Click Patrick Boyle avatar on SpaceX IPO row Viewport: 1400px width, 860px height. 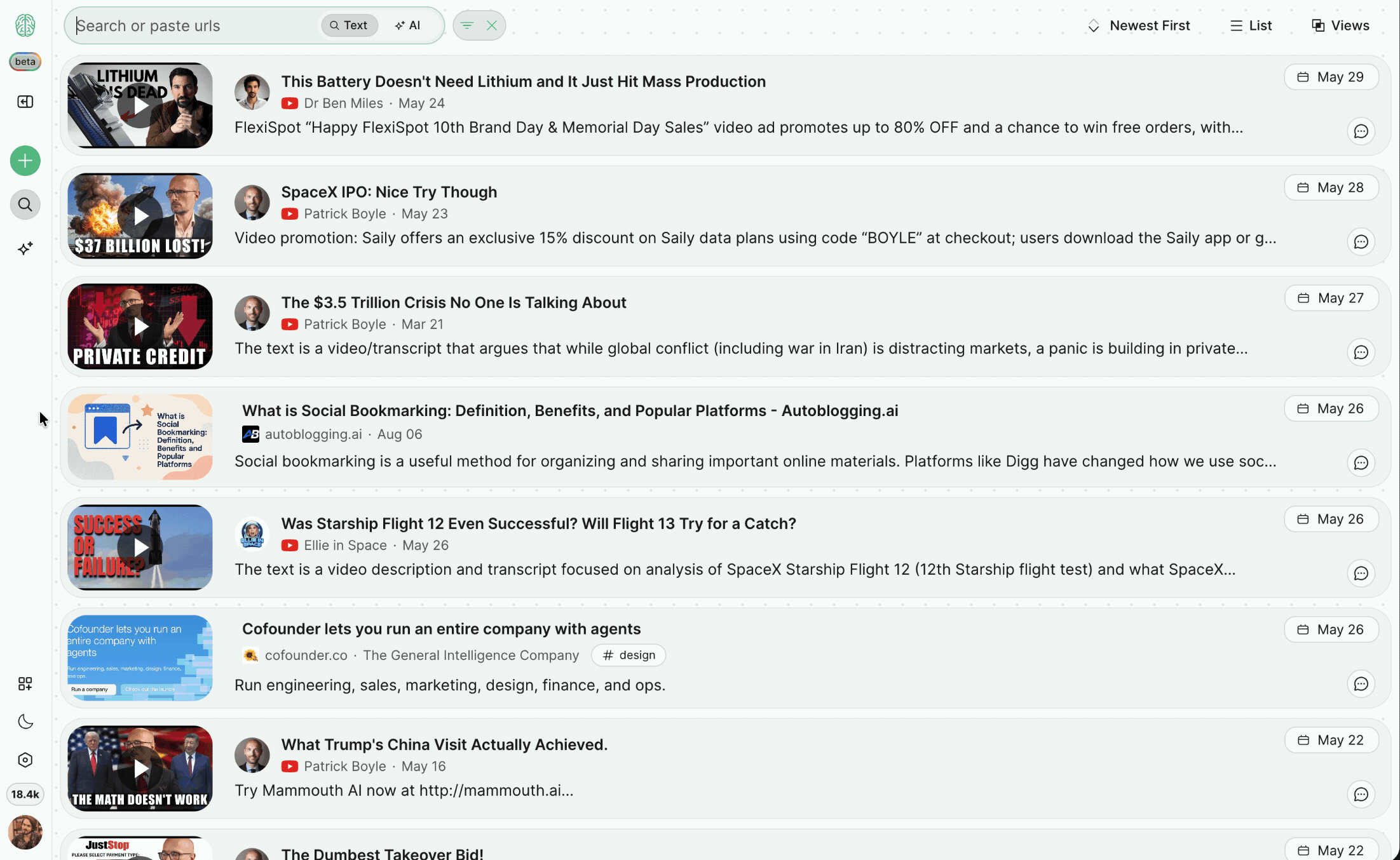pyautogui.click(x=252, y=203)
